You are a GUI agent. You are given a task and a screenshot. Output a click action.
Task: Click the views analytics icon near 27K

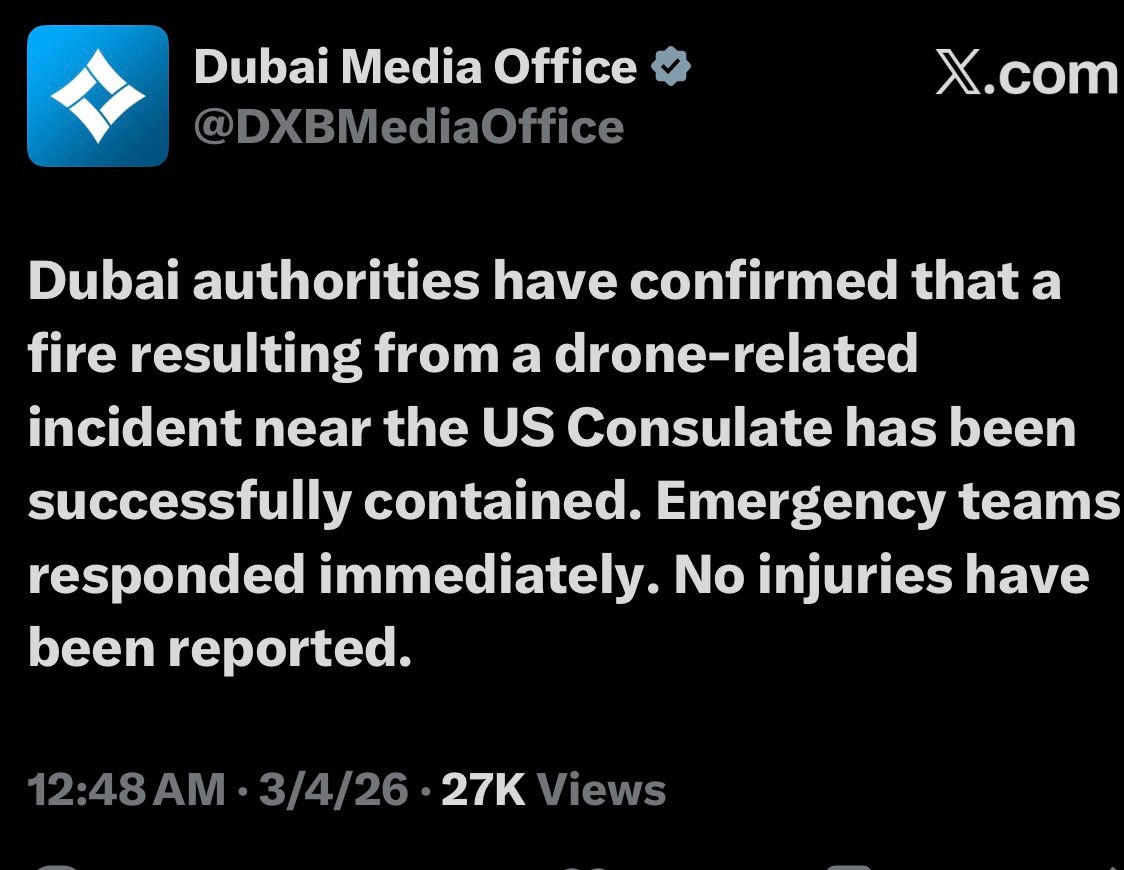point(482,790)
